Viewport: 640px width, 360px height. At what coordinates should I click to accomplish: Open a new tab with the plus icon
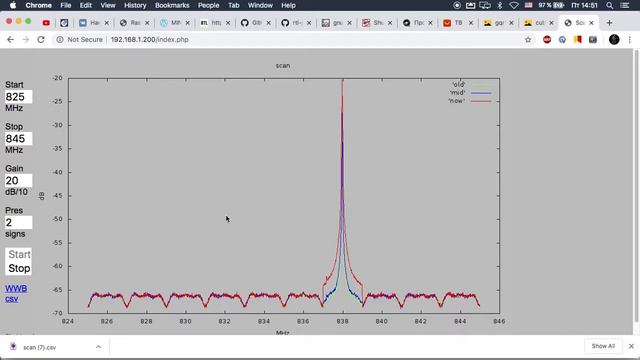point(609,23)
